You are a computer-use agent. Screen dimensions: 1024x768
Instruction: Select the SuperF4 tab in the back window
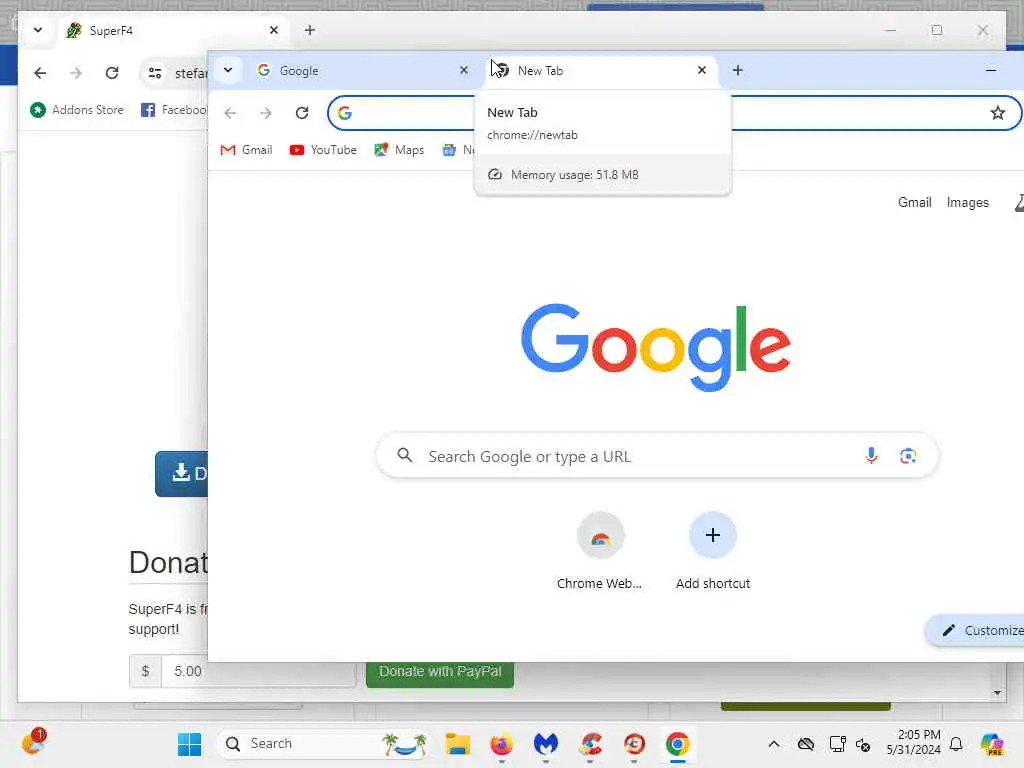pyautogui.click(x=175, y=31)
